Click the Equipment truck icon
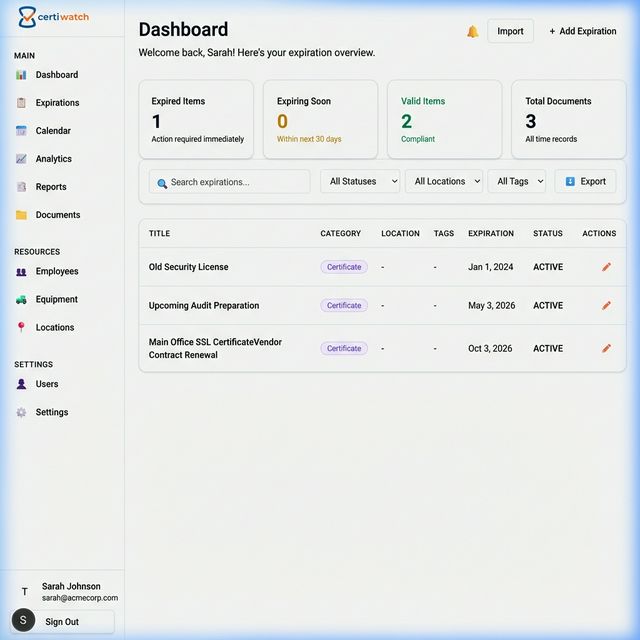This screenshot has height=640, width=640. 21,300
